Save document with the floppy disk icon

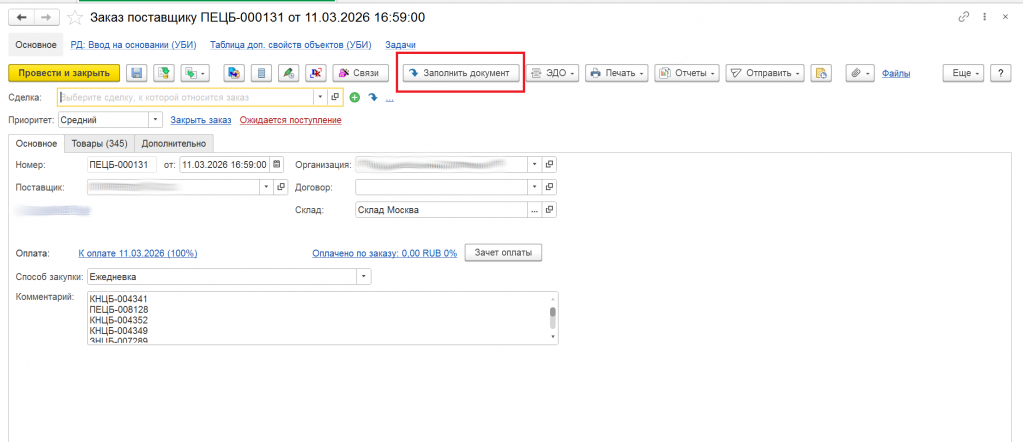click(137, 74)
